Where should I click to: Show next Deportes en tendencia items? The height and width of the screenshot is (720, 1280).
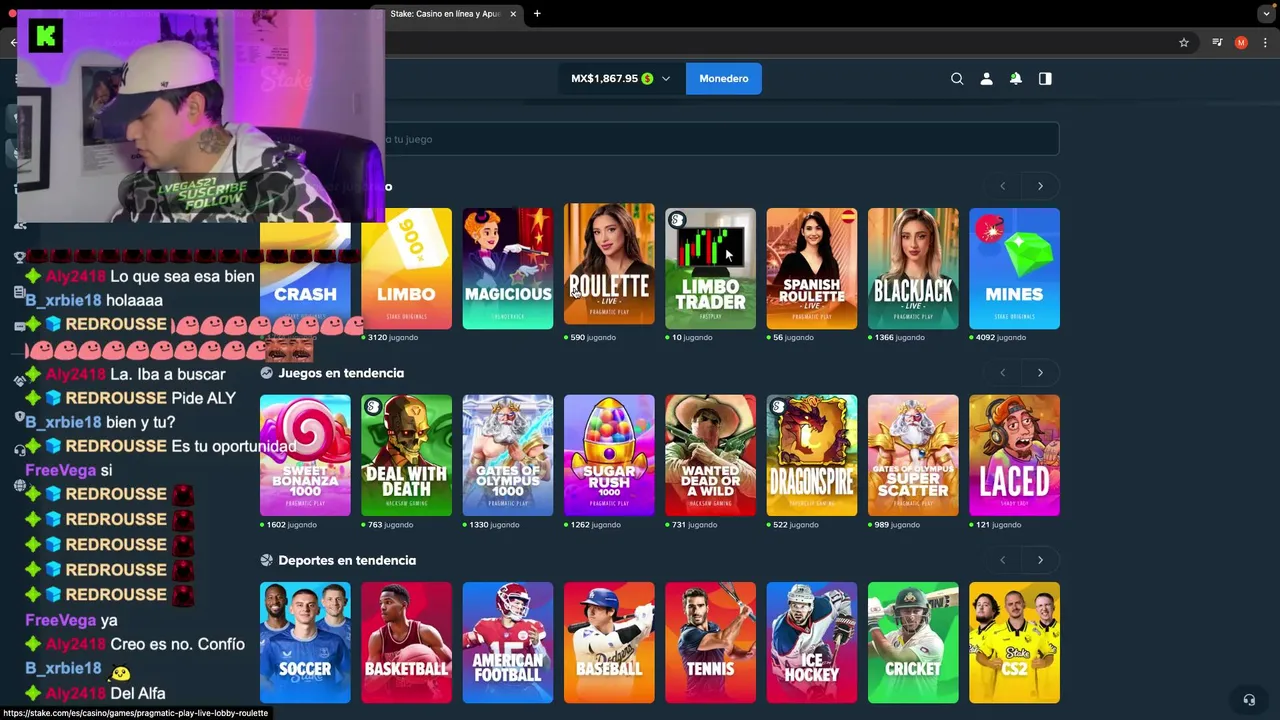[x=1040, y=560]
